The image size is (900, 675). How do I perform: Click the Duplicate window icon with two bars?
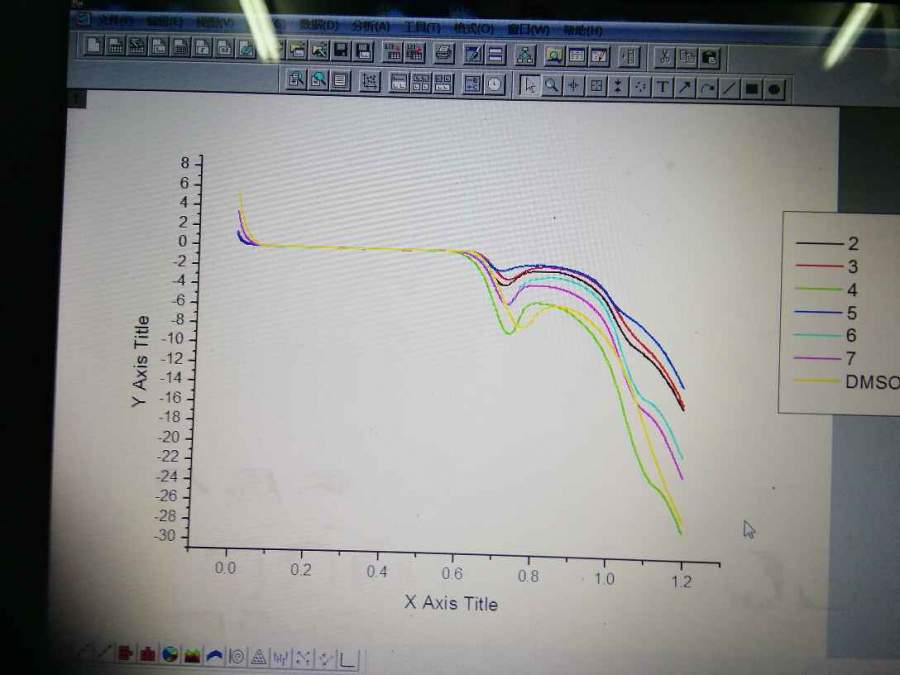pyautogui.click(x=495, y=55)
